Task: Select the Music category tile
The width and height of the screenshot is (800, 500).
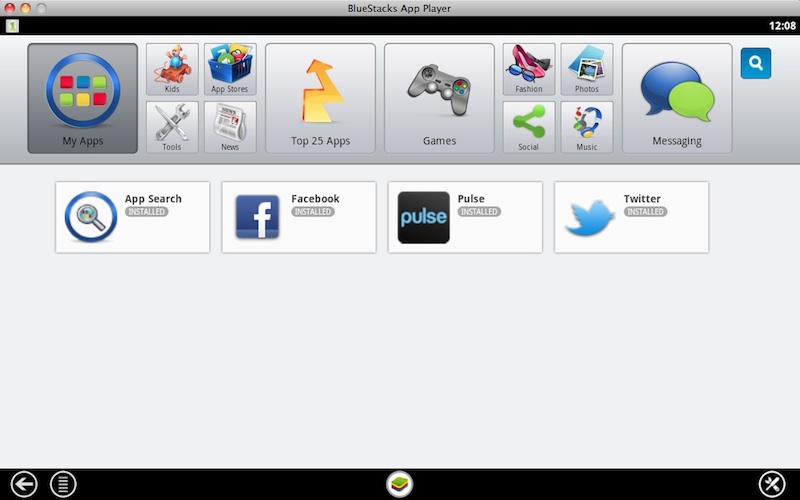Action: point(587,127)
